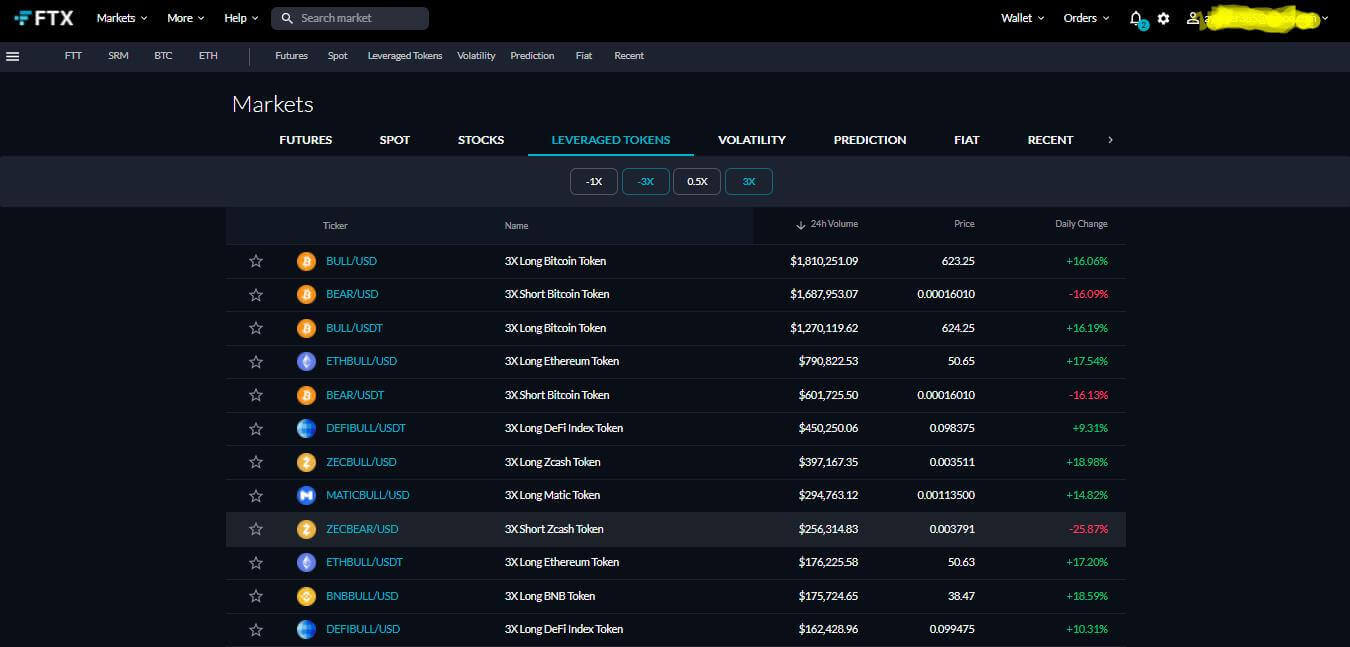1350x647 pixels.
Task: Click Bitcoin icon beside BEAR/USDT
Action: pos(306,395)
